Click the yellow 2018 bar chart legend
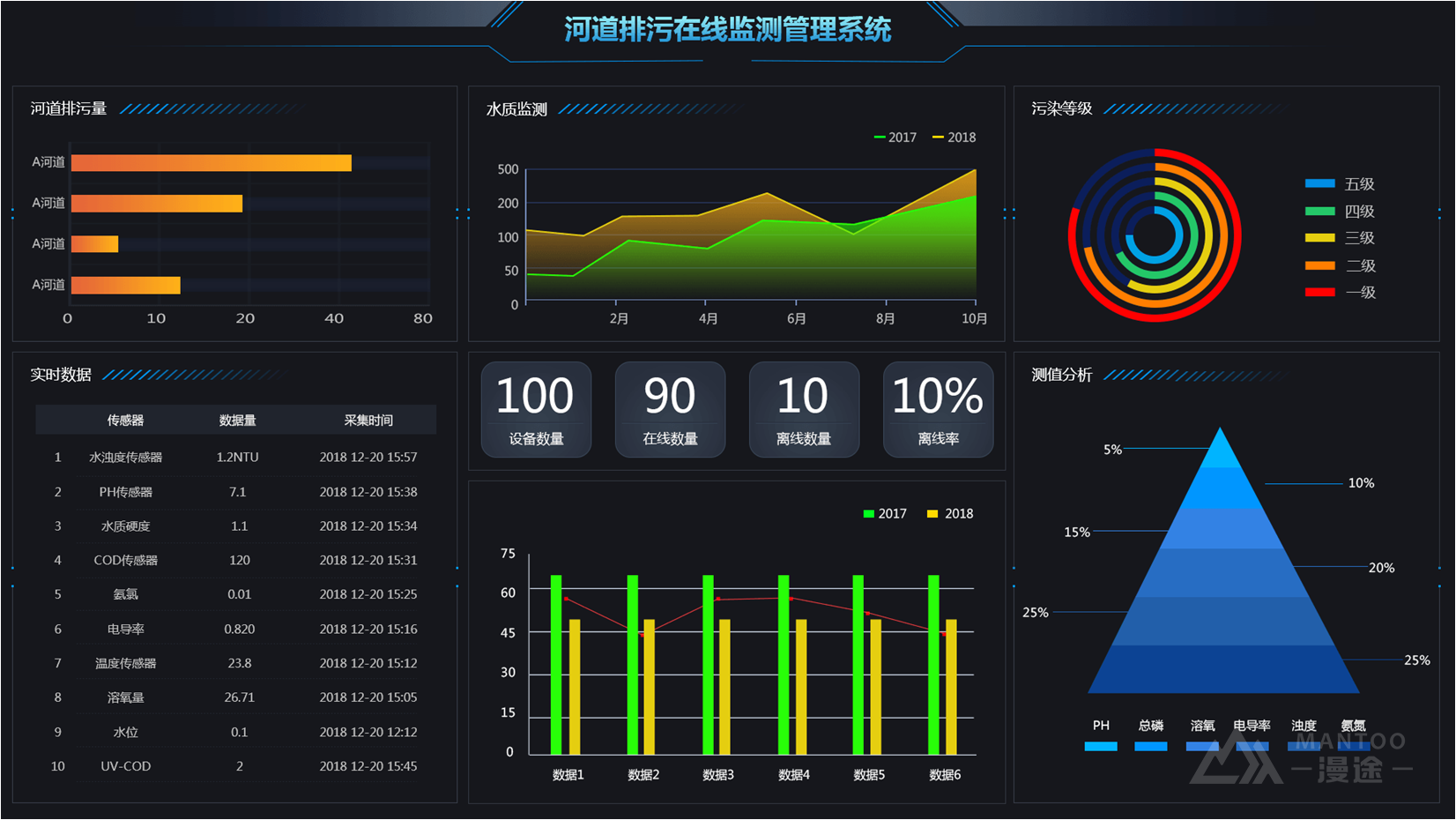1456x820 pixels. (x=950, y=514)
